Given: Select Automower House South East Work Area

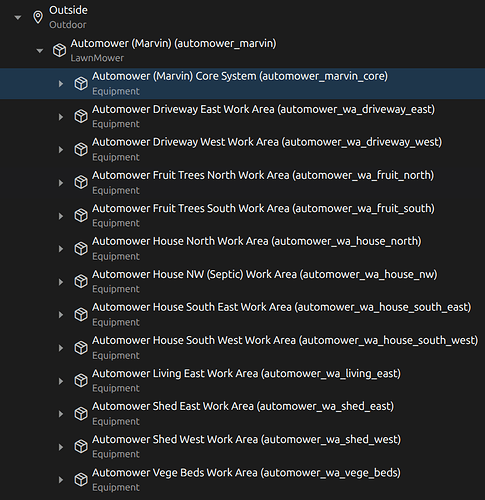Looking at the screenshot, I should click(282, 314).
